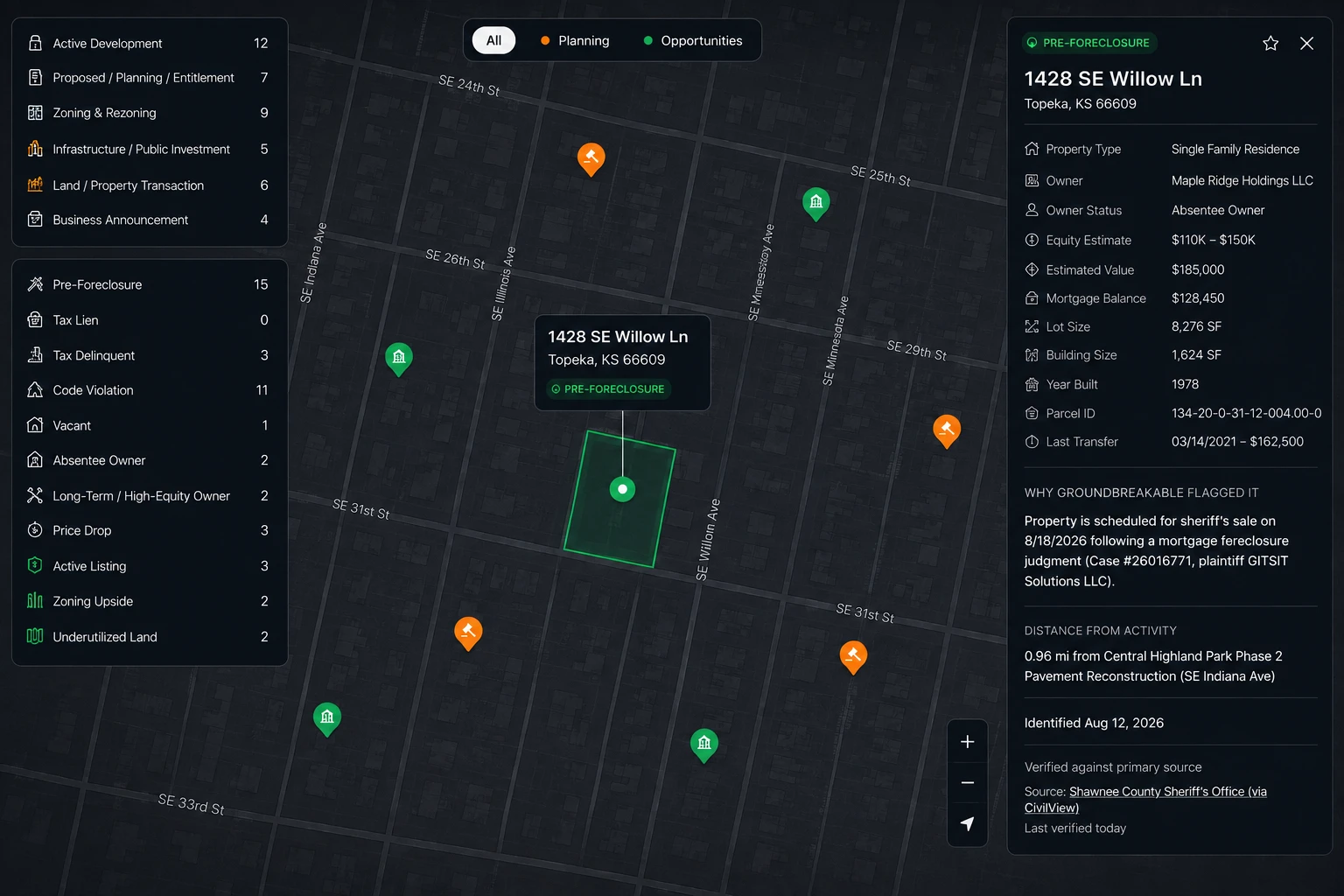
Task: Click the Pre-Foreclosure count 15
Action: [x=261, y=284]
